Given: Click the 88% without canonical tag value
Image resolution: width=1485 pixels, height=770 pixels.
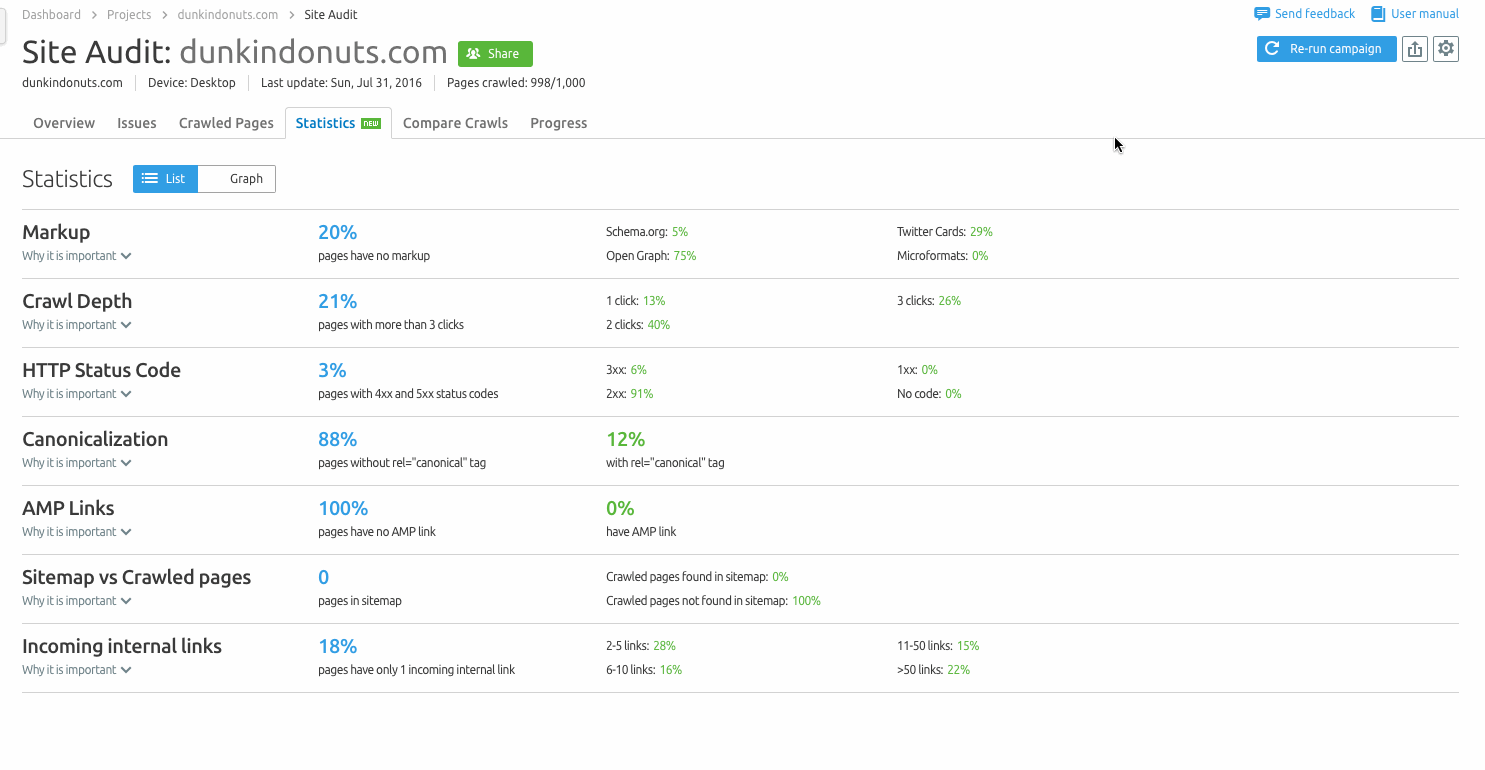Looking at the screenshot, I should [337, 439].
